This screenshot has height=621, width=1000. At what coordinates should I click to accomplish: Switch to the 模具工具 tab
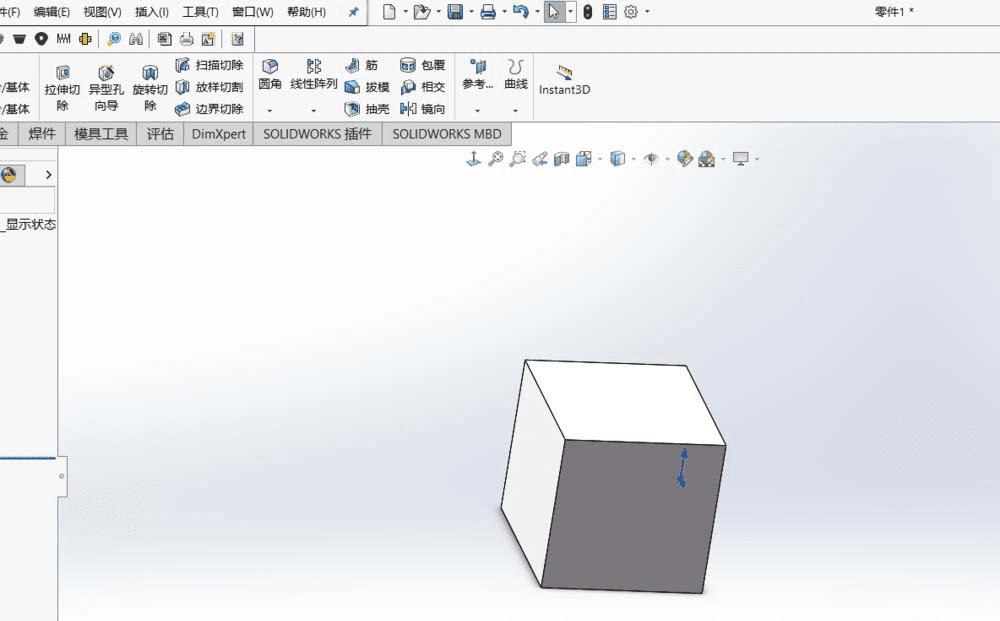click(x=101, y=134)
